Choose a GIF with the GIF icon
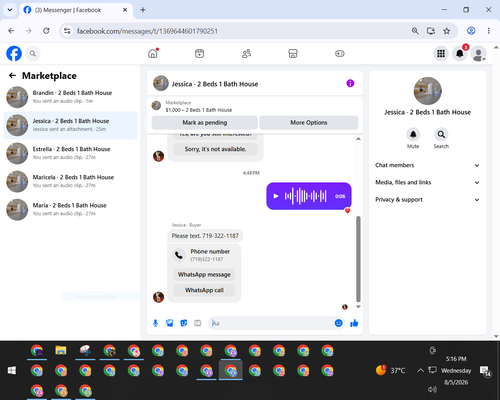 point(198,323)
